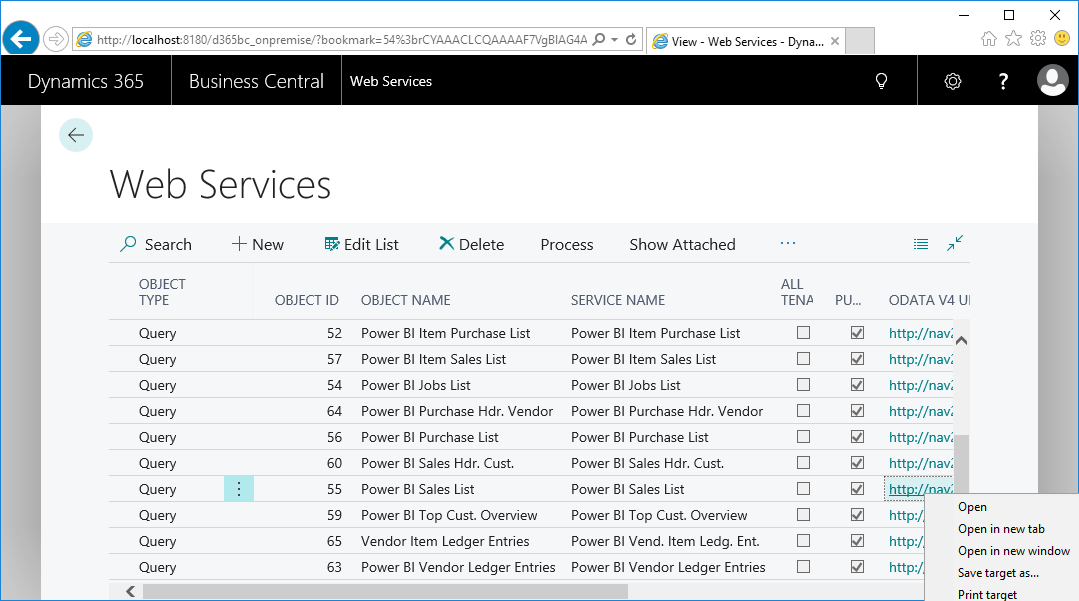Screen dimensions: 1079x601
Task: Click the Dynamics 365 header link
Action: coord(85,81)
